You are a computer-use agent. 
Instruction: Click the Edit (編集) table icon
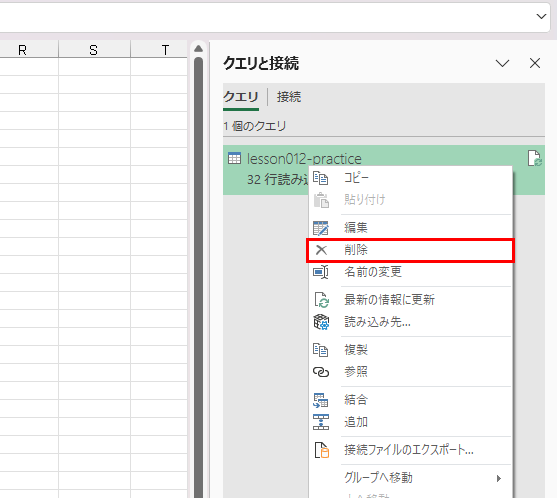(321, 228)
